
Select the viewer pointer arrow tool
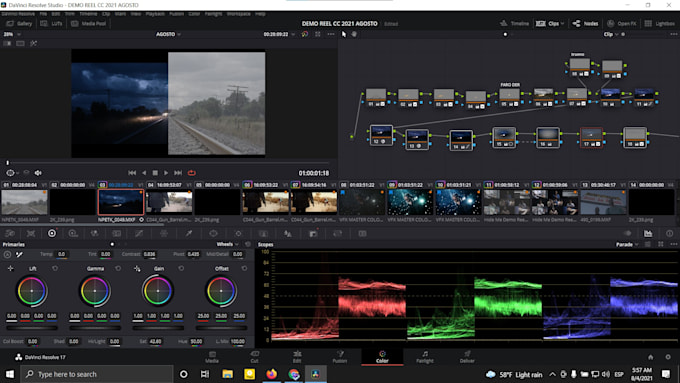(x=344, y=34)
